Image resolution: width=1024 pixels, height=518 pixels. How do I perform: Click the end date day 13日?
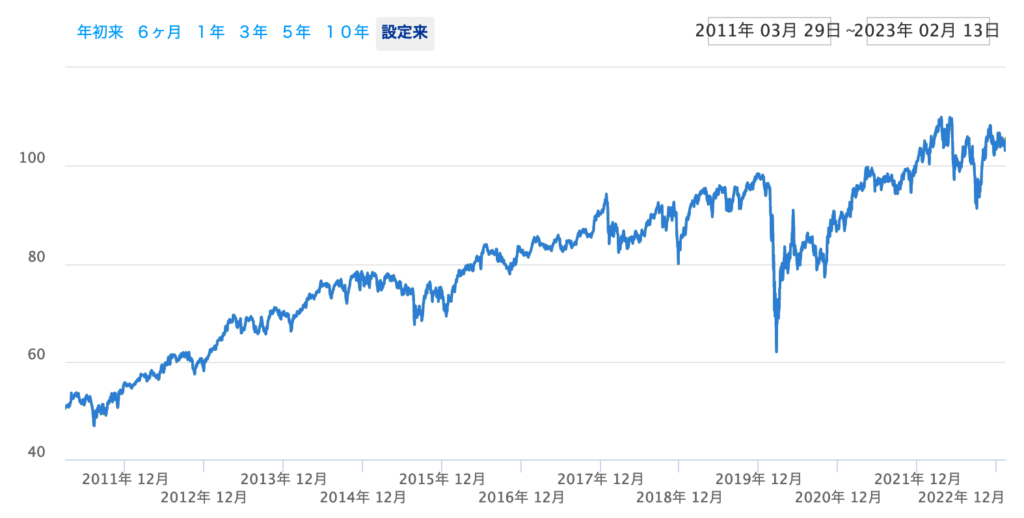click(979, 31)
